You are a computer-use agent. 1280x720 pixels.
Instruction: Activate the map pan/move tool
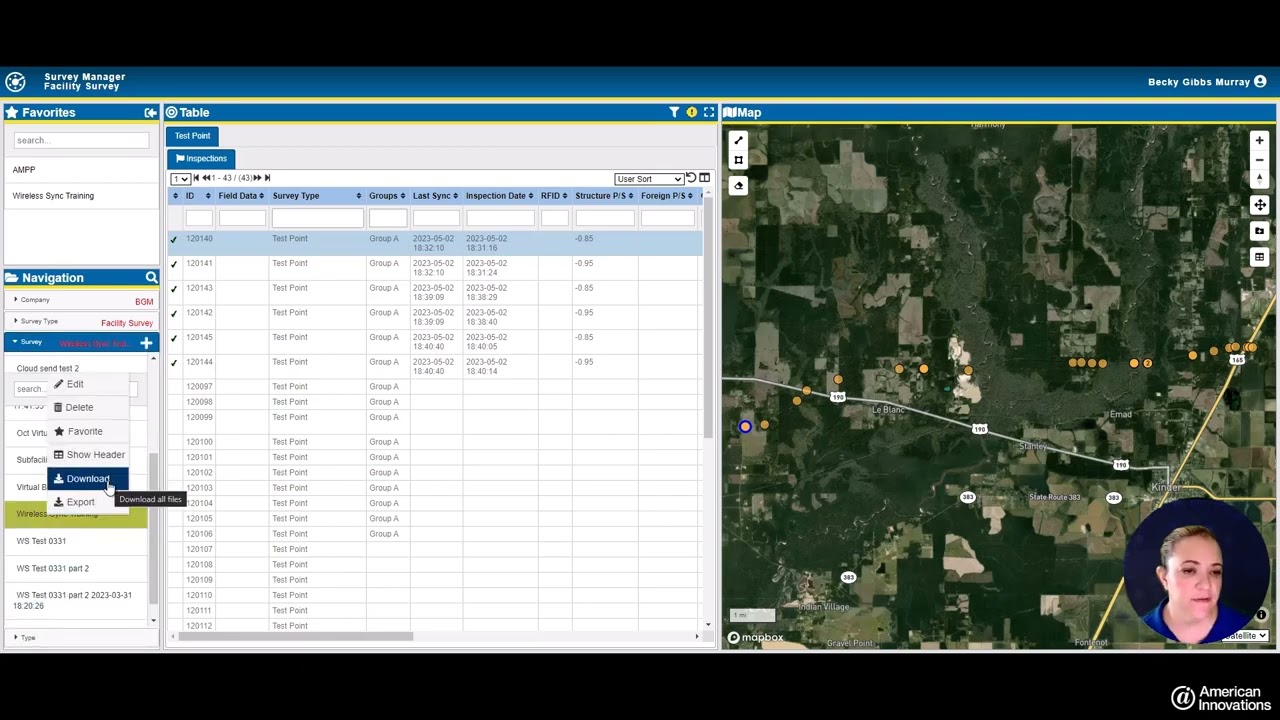(1259, 205)
